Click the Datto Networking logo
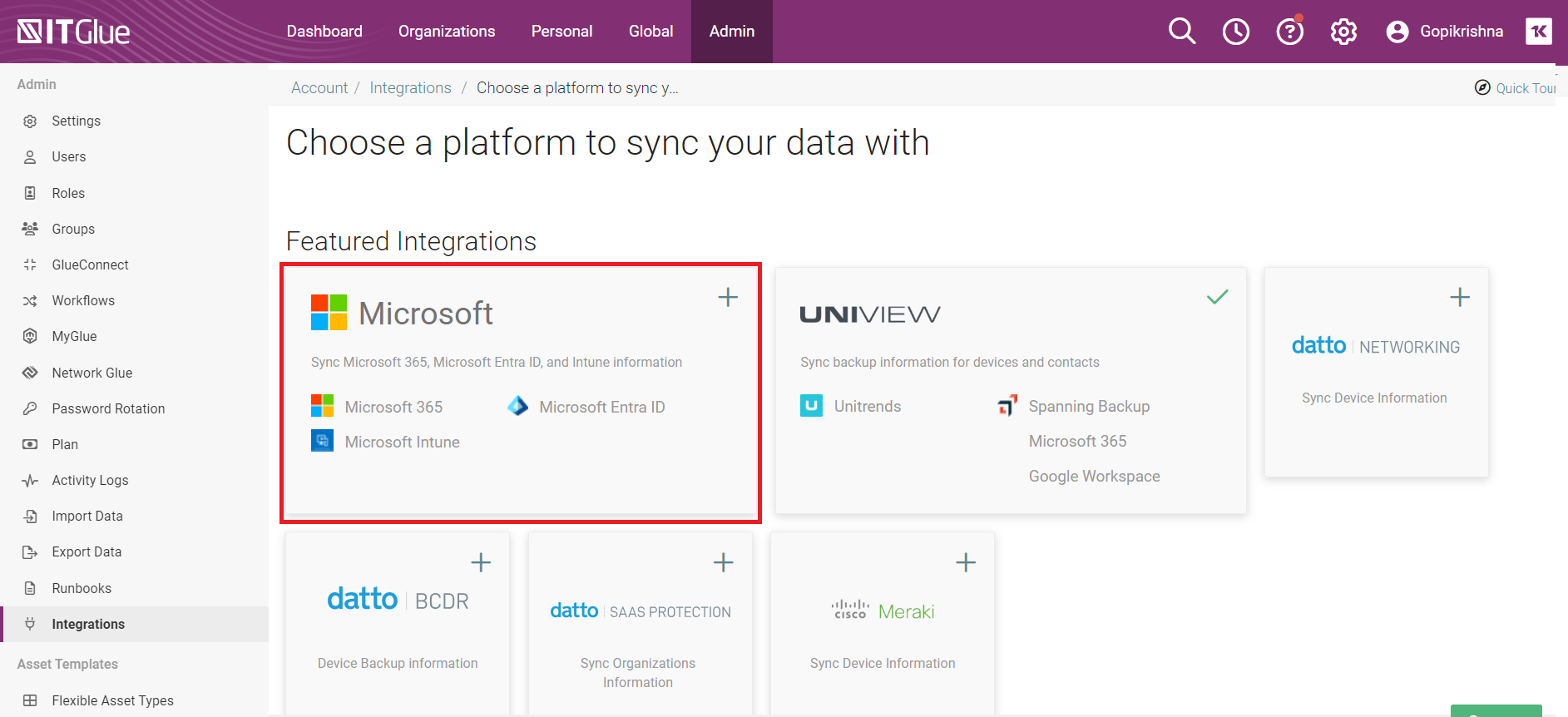This screenshot has width=1568, height=717. [x=1375, y=345]
